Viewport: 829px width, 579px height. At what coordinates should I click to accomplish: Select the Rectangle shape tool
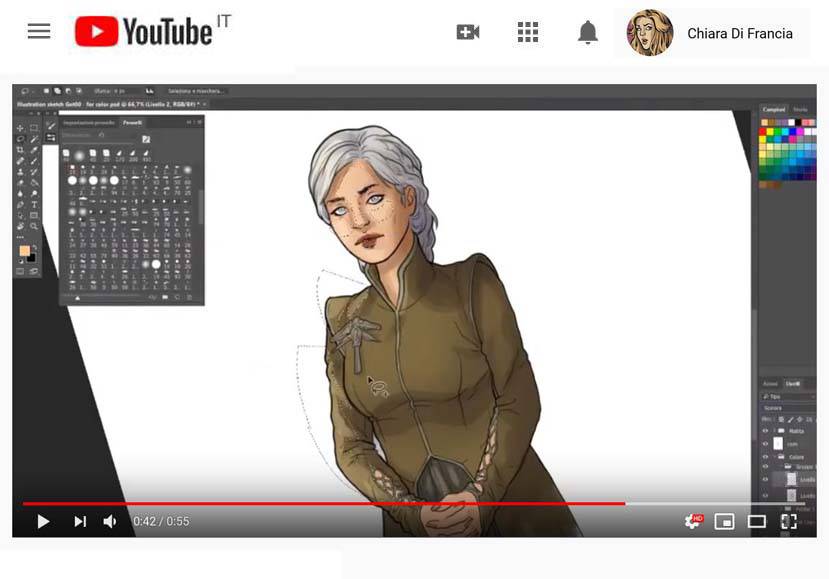[34, 215]
